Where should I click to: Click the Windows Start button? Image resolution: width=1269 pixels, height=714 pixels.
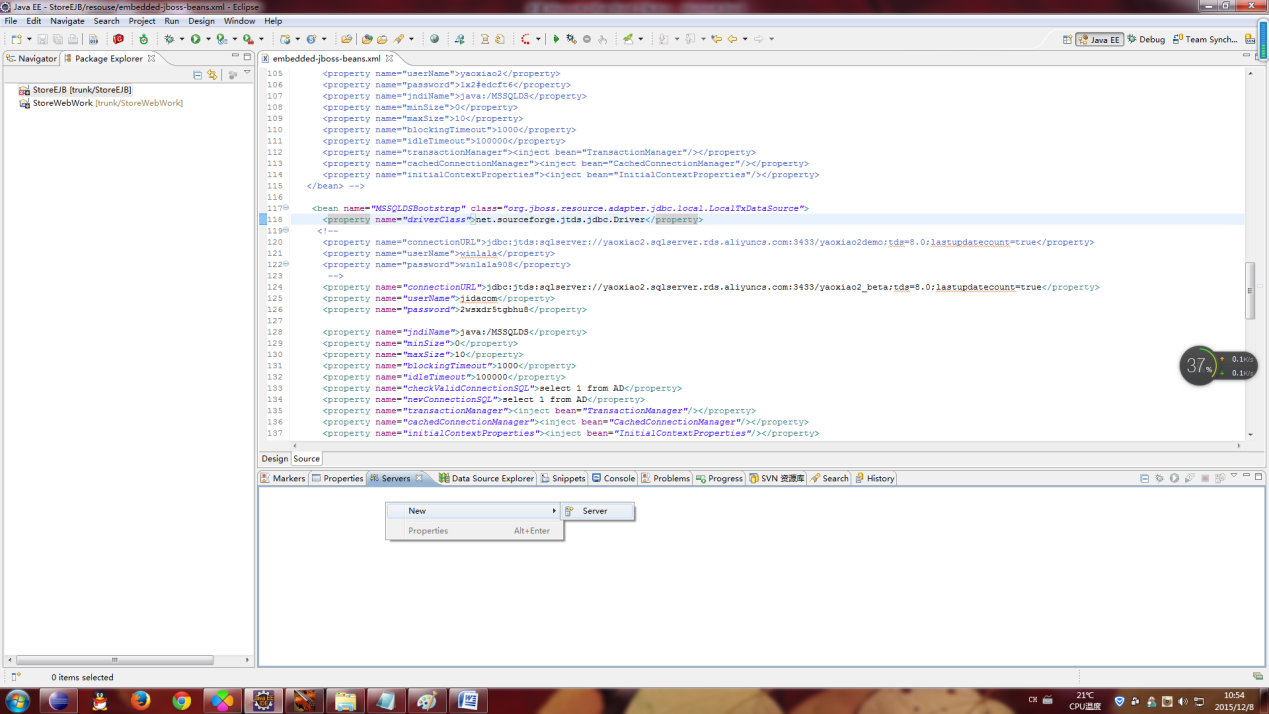pyautogui.click(x=17, y=700)
